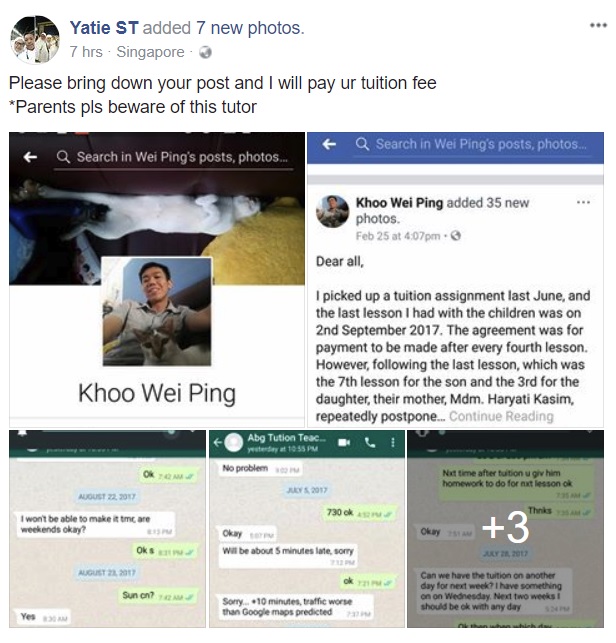
Task: Click the Yatie ST name link
Action: click(104, 28)
